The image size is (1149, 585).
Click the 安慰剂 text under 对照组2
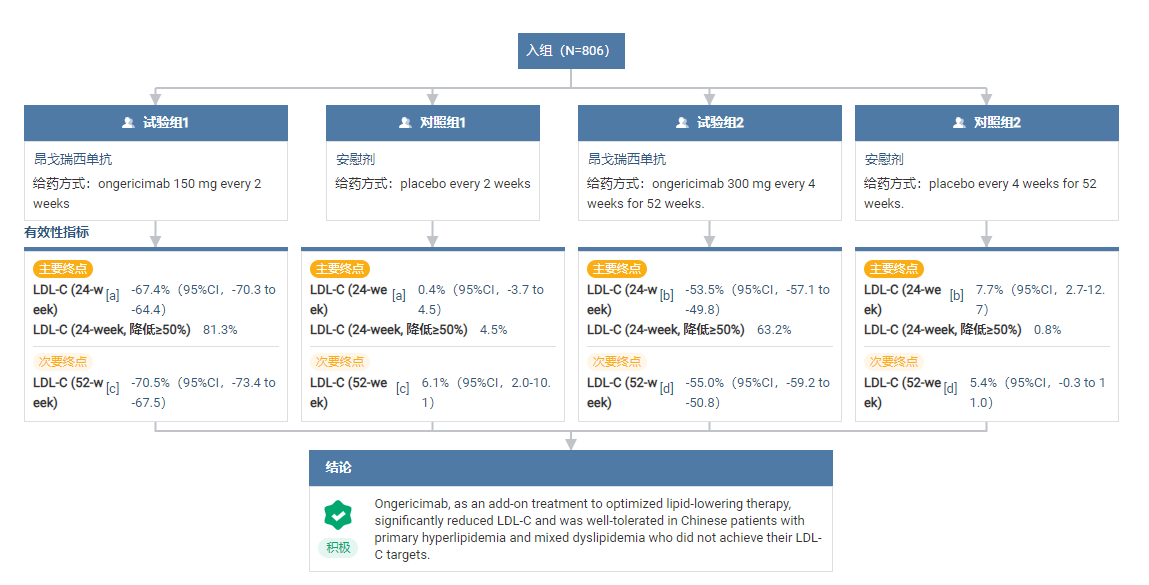[884, 159]
